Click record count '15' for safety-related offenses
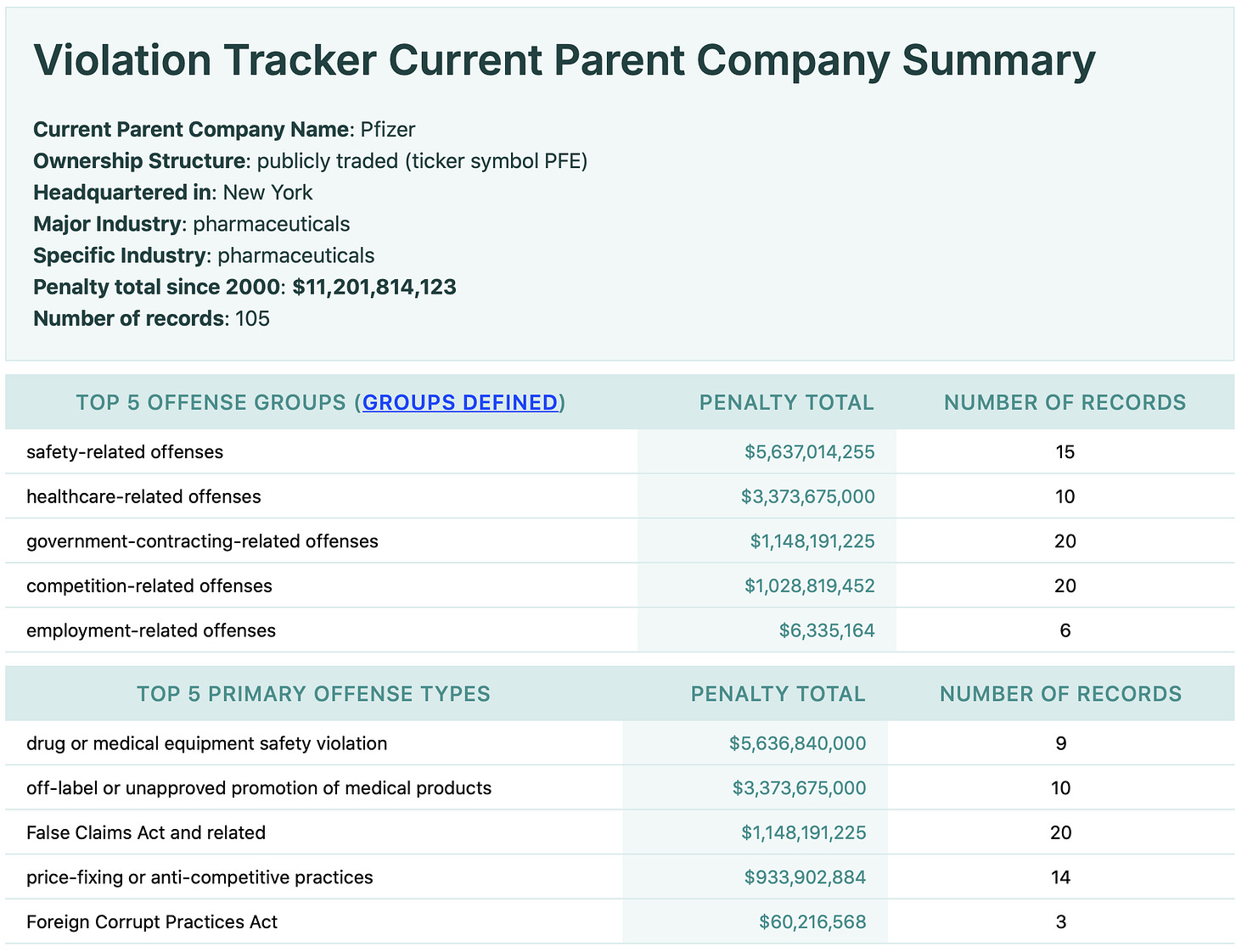Image resolution: width=1236 pixels, height=952 pixels. (1065, 451)
